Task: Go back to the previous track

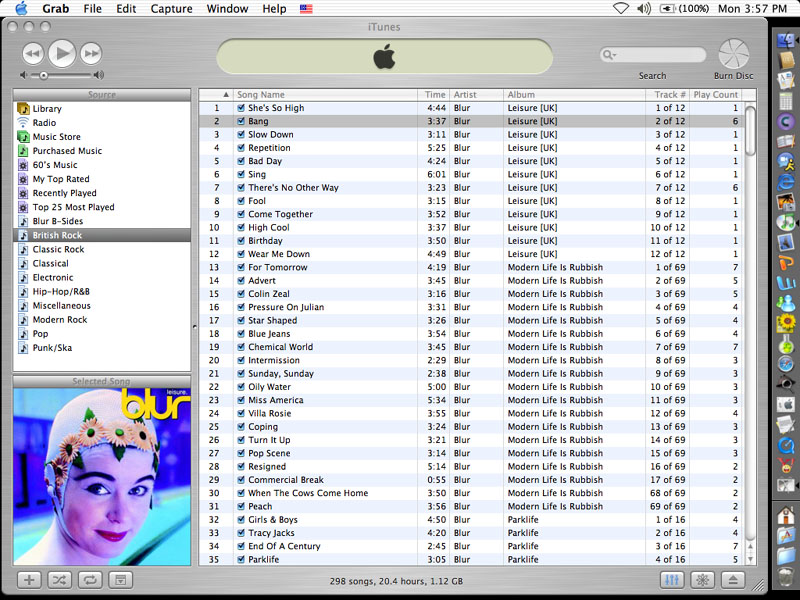Action: coord(32,54)
